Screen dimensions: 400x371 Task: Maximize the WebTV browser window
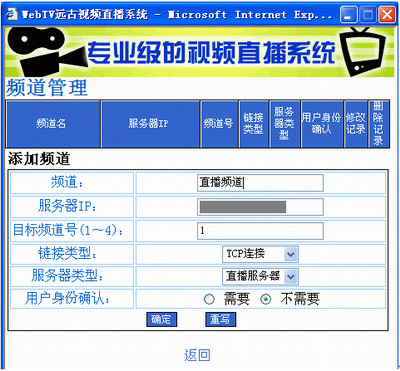[368, 15]
